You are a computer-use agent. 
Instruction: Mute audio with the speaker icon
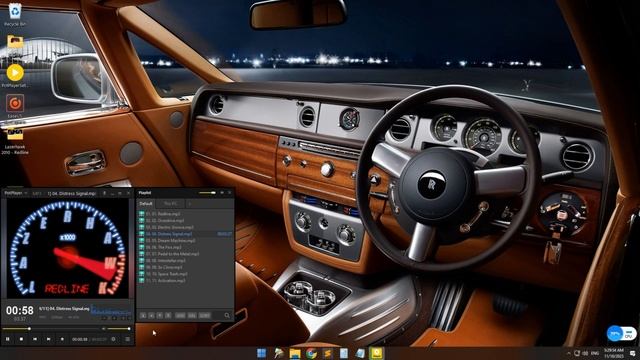click(x=104, y=329)
